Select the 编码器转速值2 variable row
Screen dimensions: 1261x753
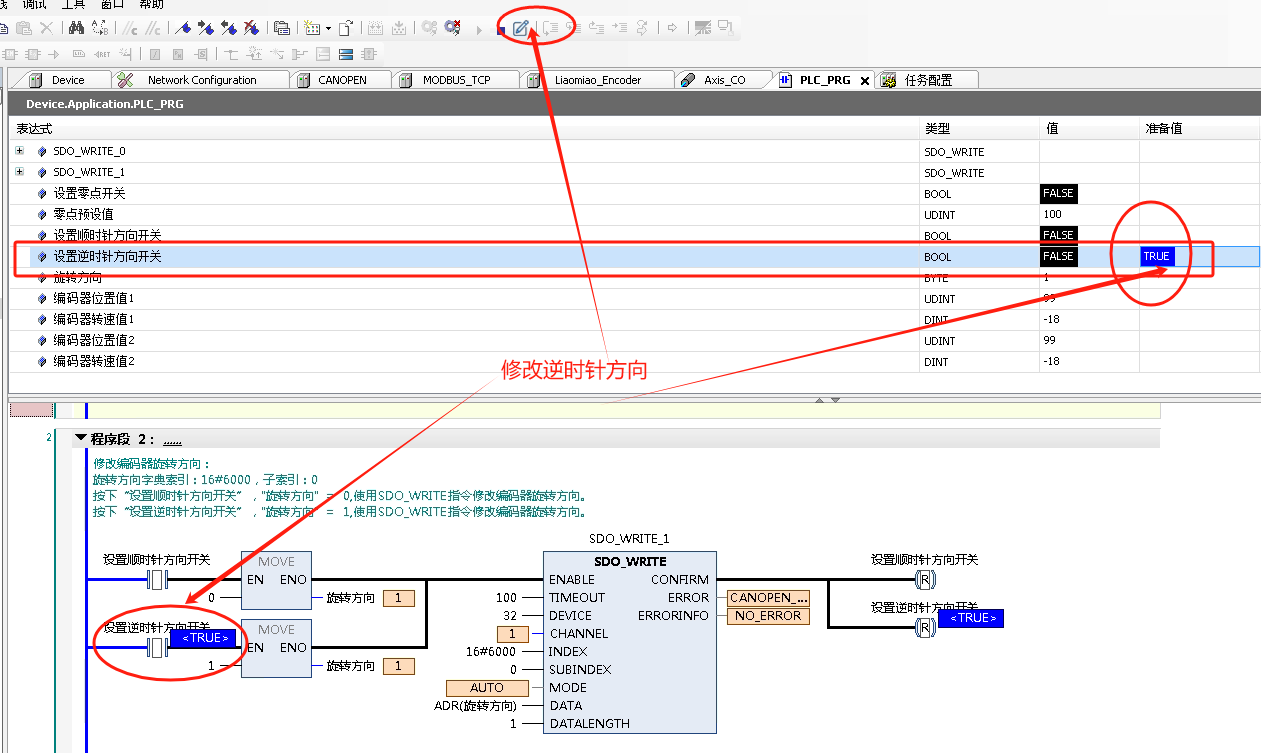pyautogui.click(x=634, y=361)
